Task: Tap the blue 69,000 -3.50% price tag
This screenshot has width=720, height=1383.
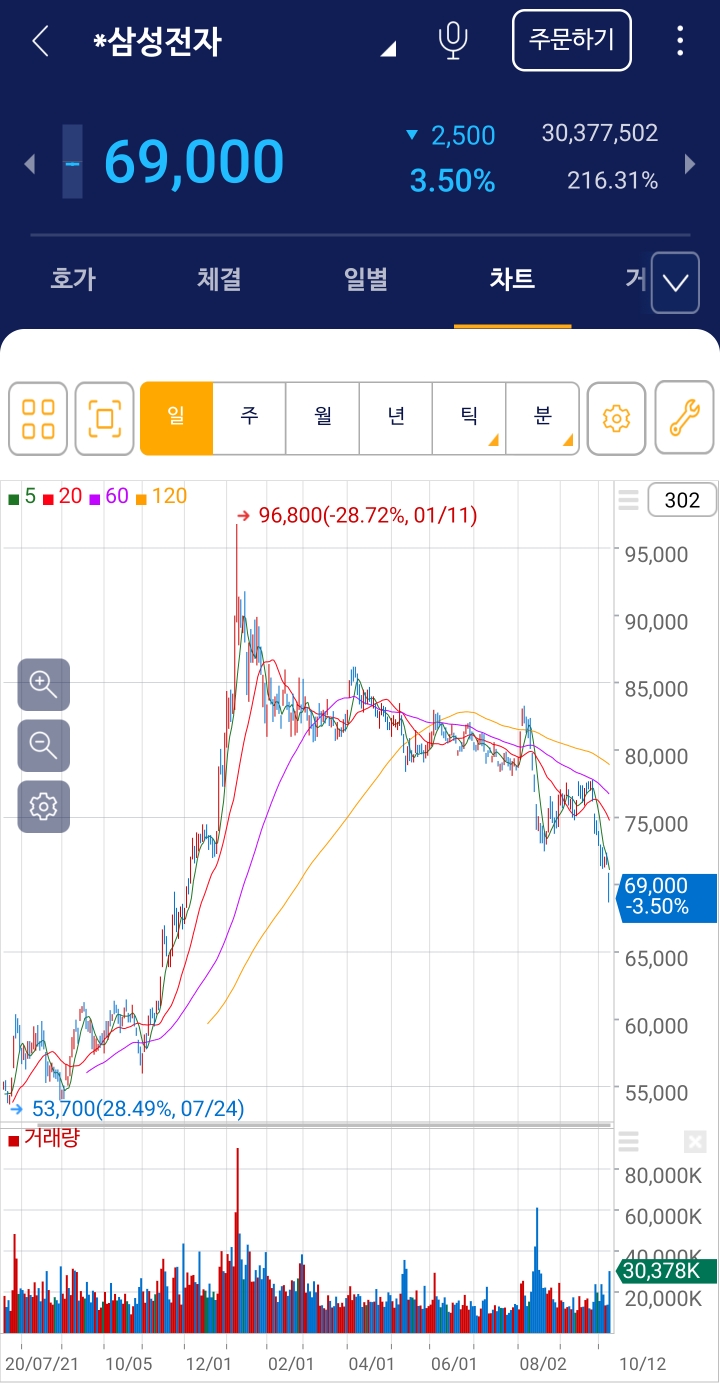Action: point(669,897)
